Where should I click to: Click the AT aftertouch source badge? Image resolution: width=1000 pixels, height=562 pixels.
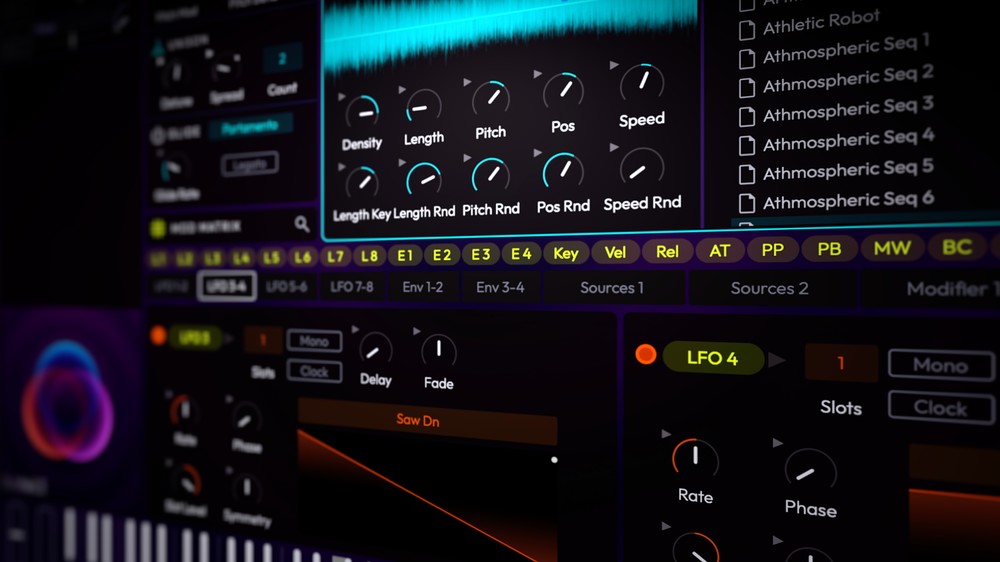(x=720, y=251)
